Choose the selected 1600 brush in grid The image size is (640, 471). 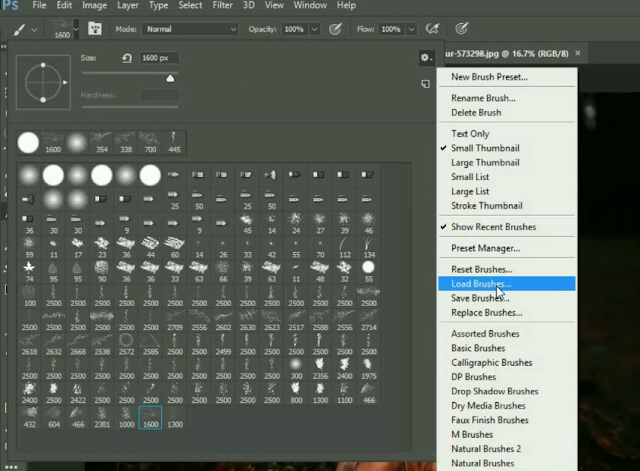[150, 418]
